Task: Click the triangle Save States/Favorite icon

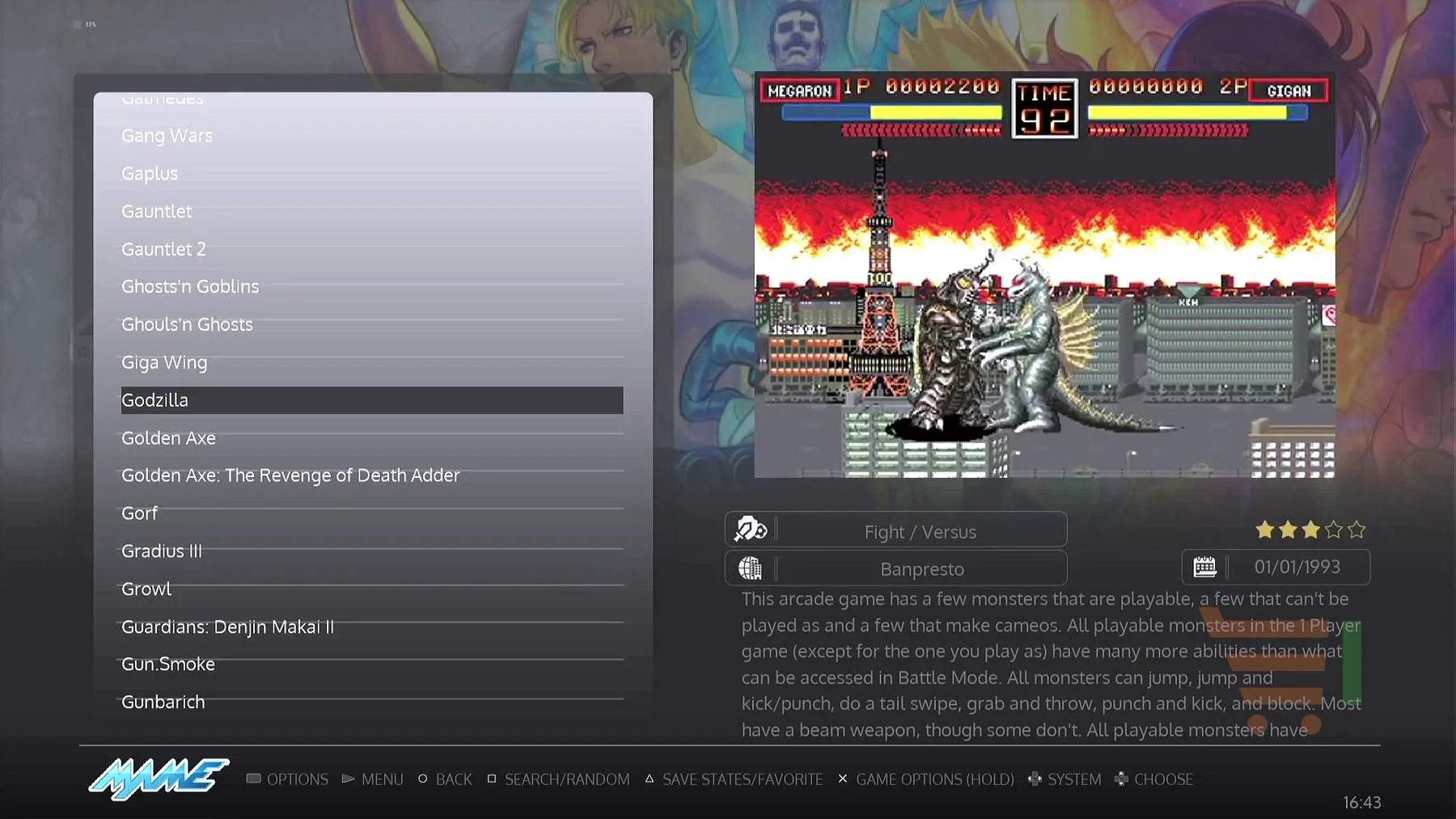Action: (649, 779)
